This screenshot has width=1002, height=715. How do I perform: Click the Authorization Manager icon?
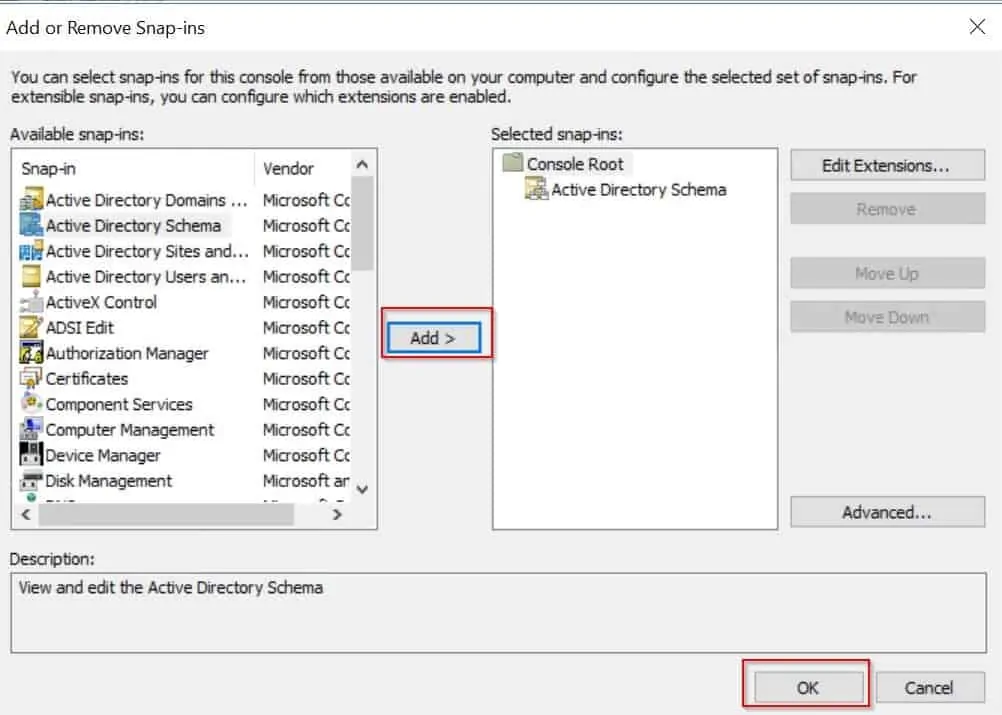(31, 353)
